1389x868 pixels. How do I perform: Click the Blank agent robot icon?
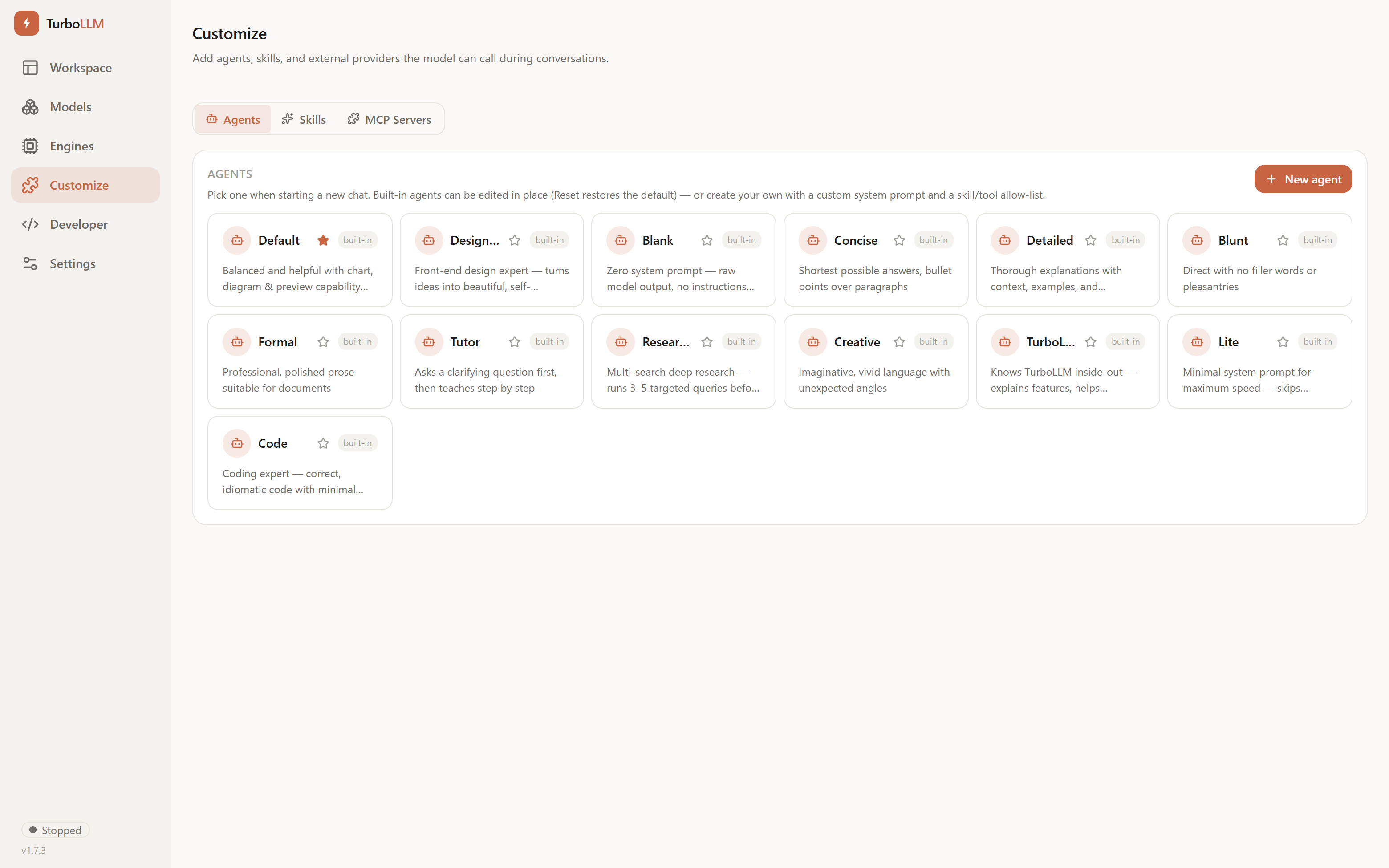pos(621,240)
